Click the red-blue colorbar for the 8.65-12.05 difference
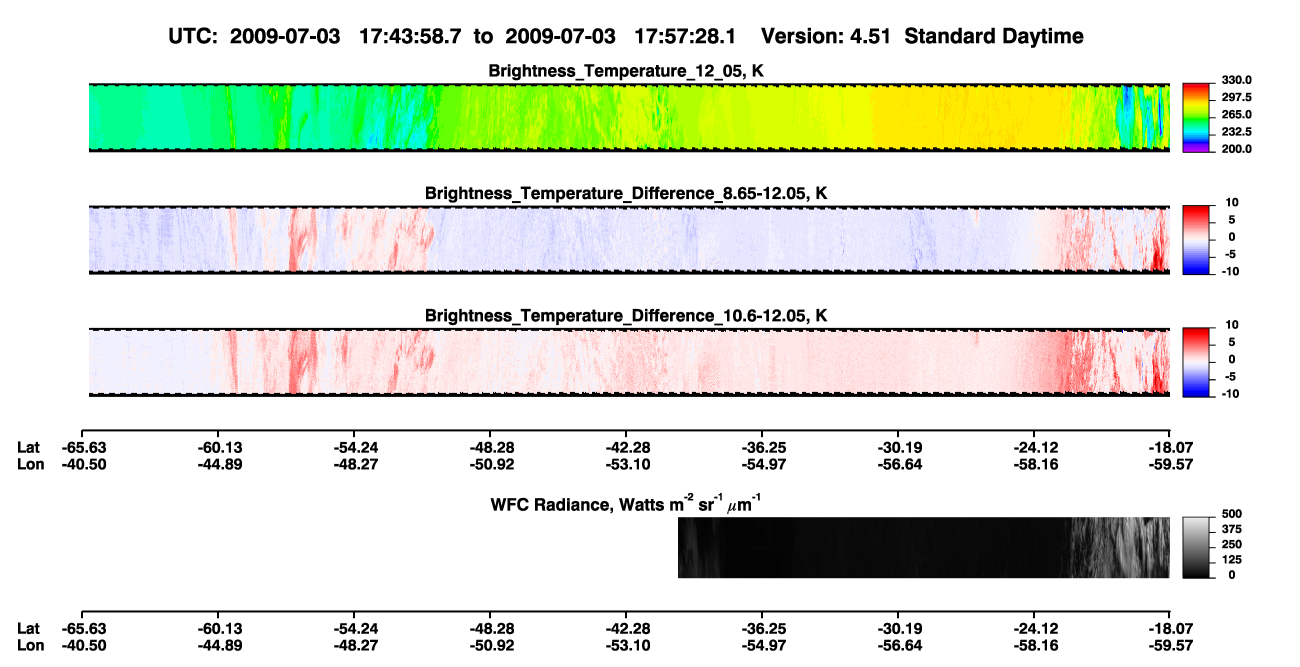 1197,240
